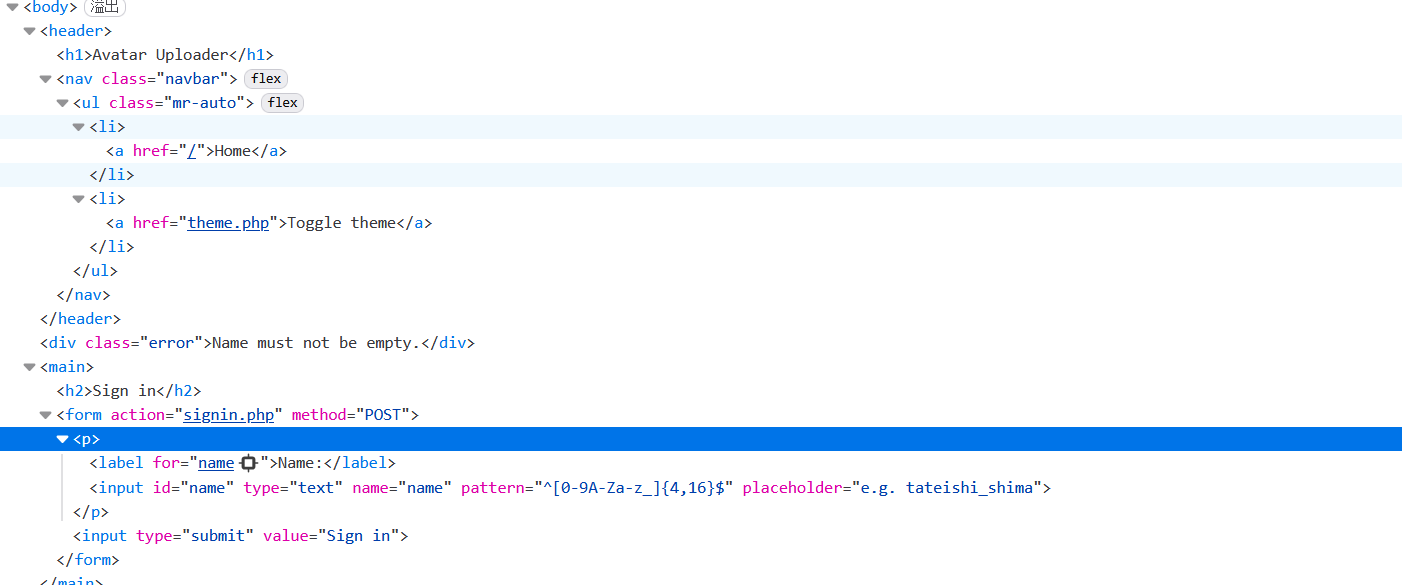Click the scroll-to-element icon beside label for "name"
The height and width of the screenshot is (585, 1402).
pyautogui.click(x=249, y=463)
